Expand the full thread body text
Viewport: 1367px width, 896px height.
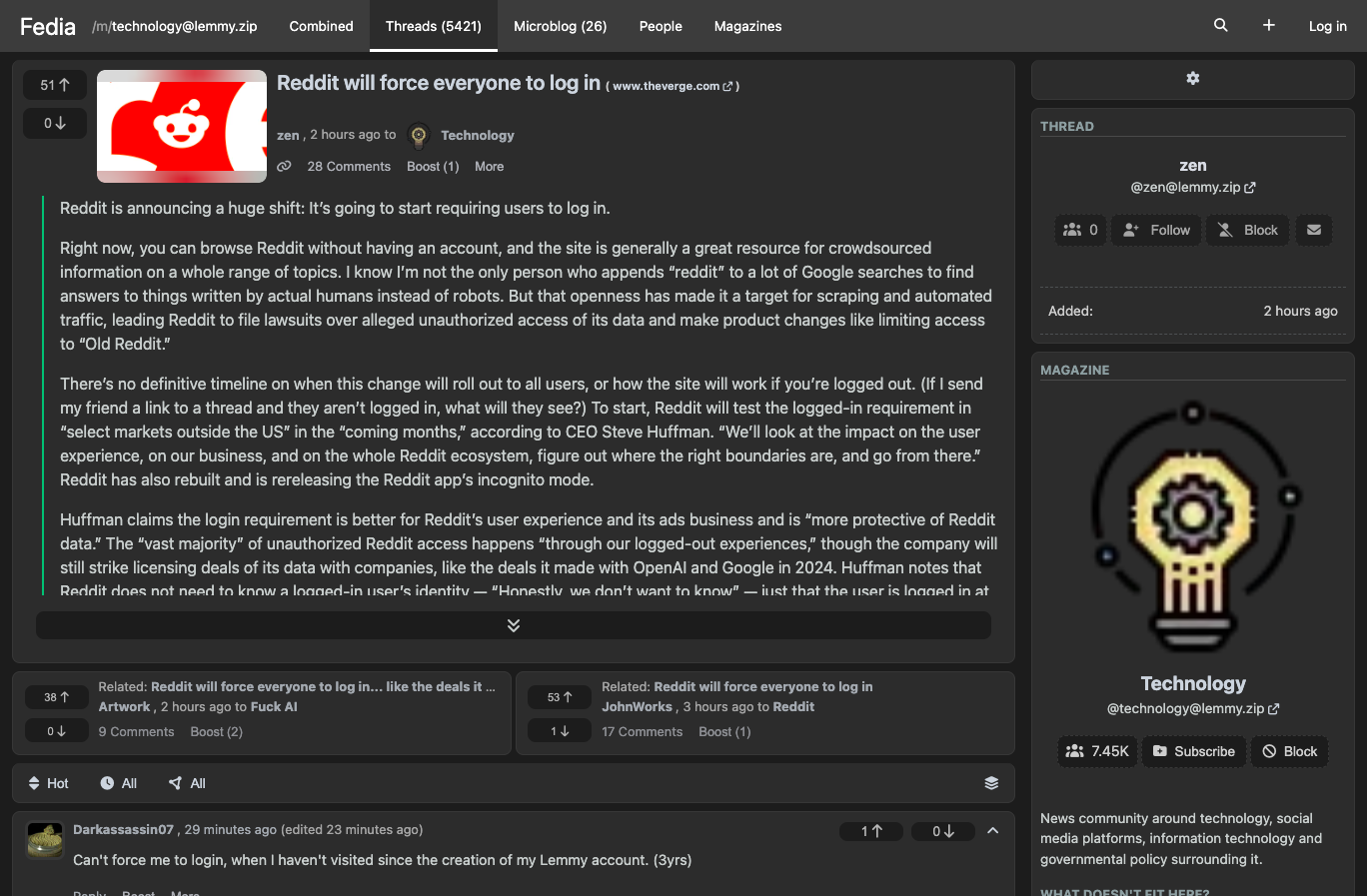[514, 625]
